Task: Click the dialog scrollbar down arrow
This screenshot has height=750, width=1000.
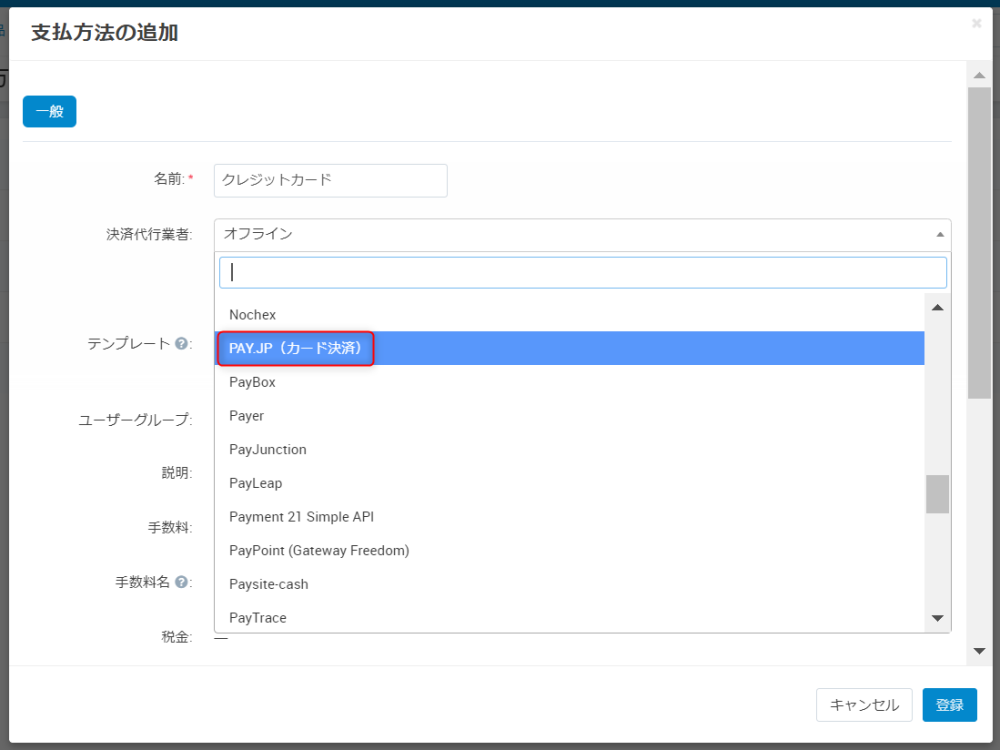Action: pyautogui.click(x=979, y=651)
